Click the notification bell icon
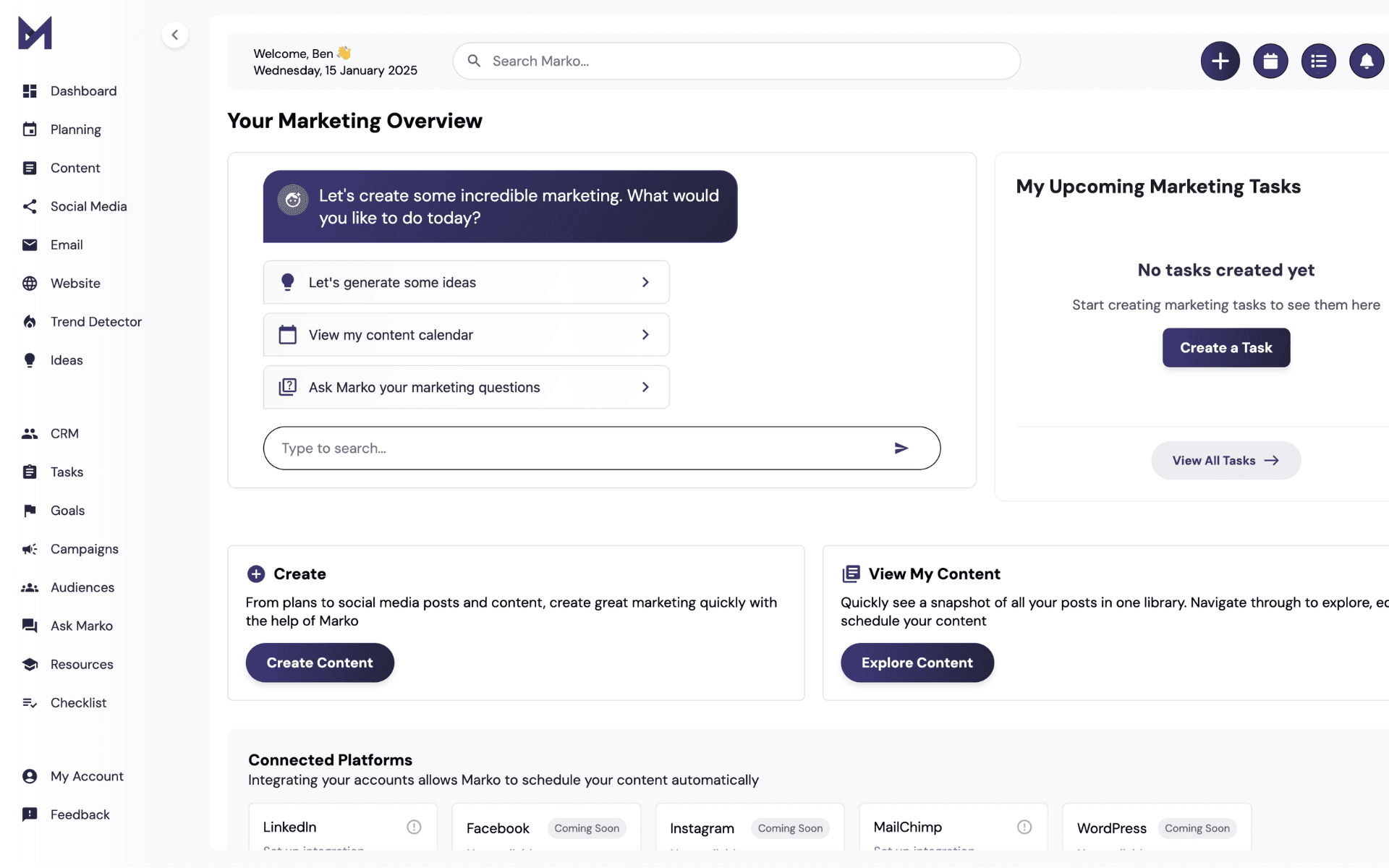1389x868 pixels. coord(1367,61)
